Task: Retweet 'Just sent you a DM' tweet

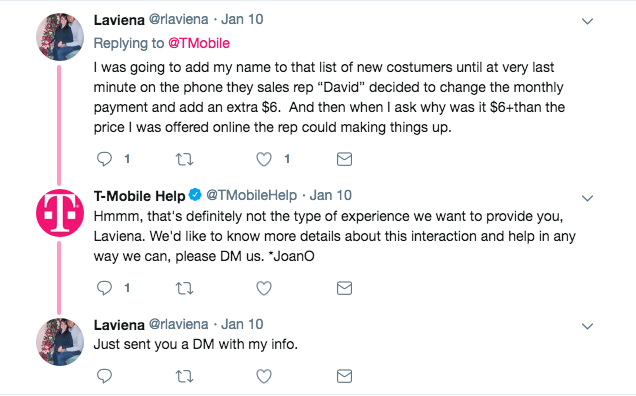Action: coord(184,377)
